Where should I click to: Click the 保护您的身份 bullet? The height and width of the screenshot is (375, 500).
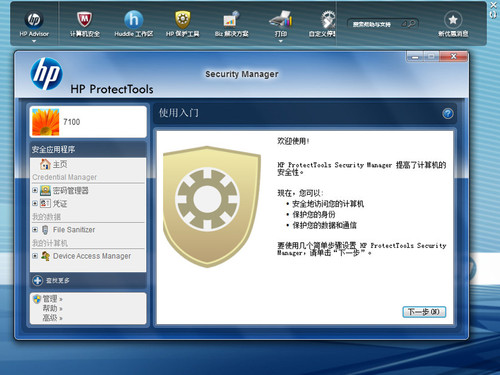314,214
